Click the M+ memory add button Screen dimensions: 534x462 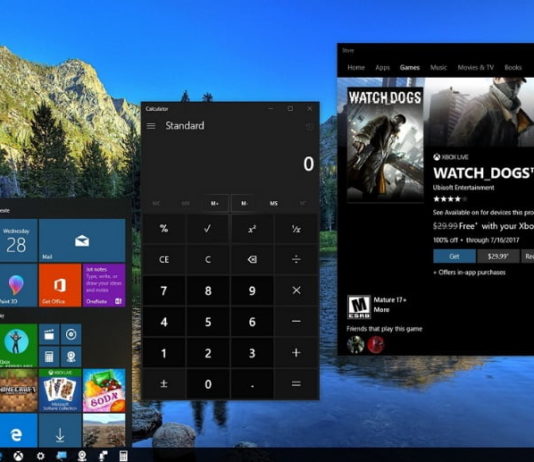(x=215, y=203)
